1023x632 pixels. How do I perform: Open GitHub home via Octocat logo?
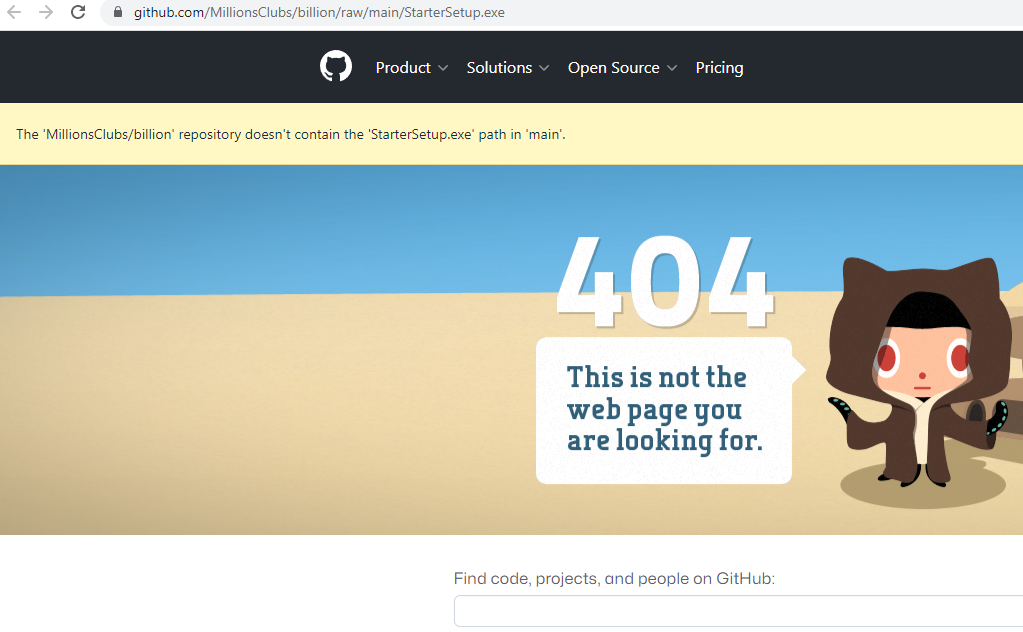pyautogui.click(x=336, y=67)
